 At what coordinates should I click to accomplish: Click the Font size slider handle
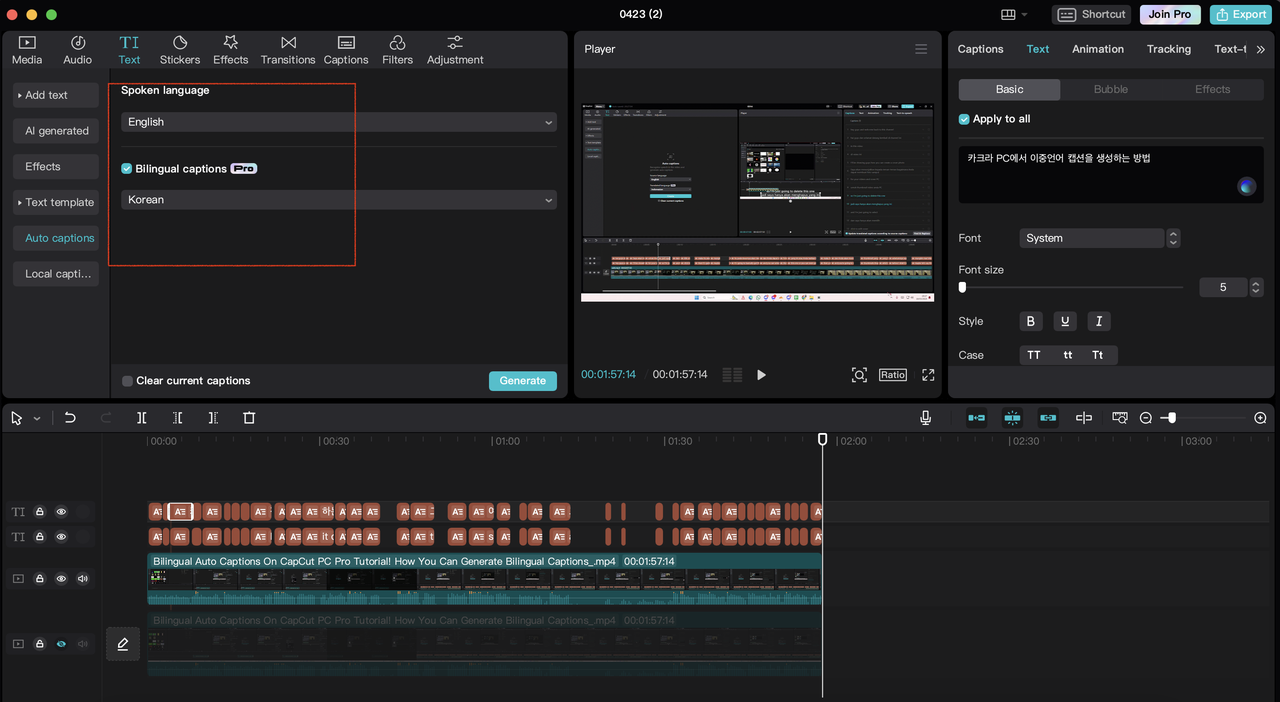coord(962,287)
